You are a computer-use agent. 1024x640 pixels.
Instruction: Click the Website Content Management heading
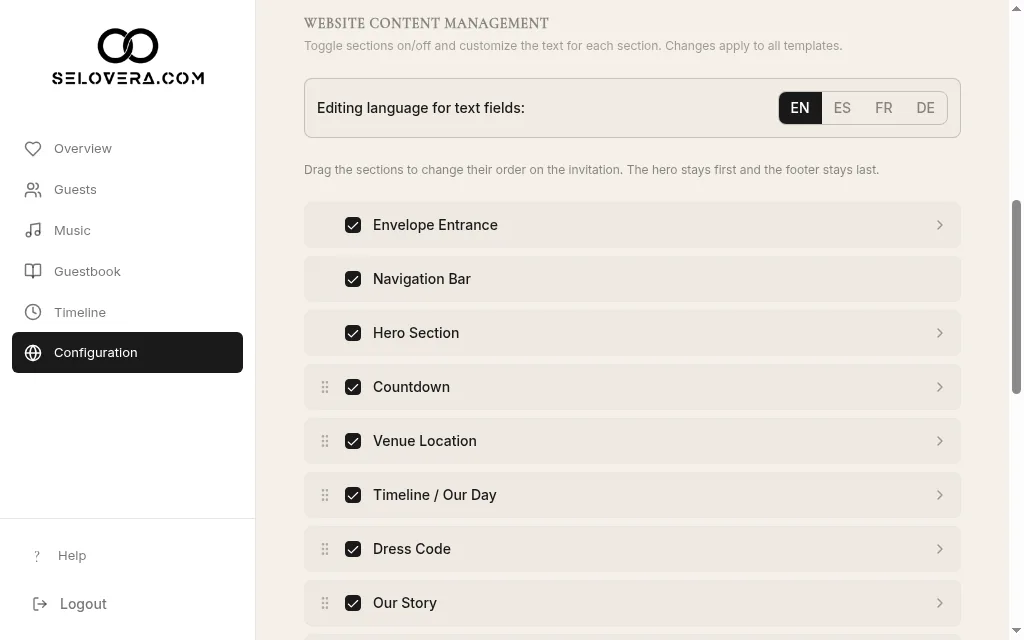coord(426,24)
